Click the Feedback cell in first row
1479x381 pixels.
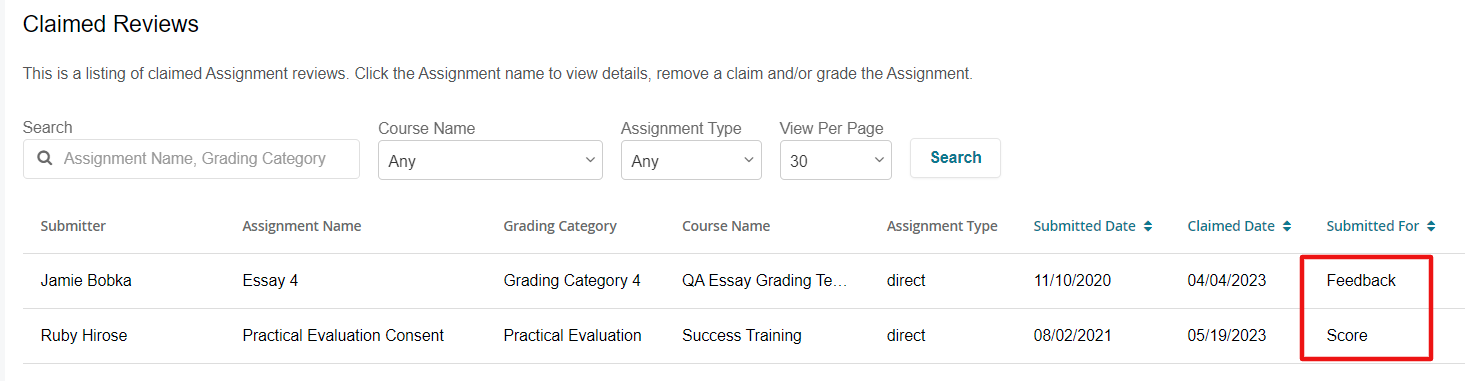[1361, 281]
